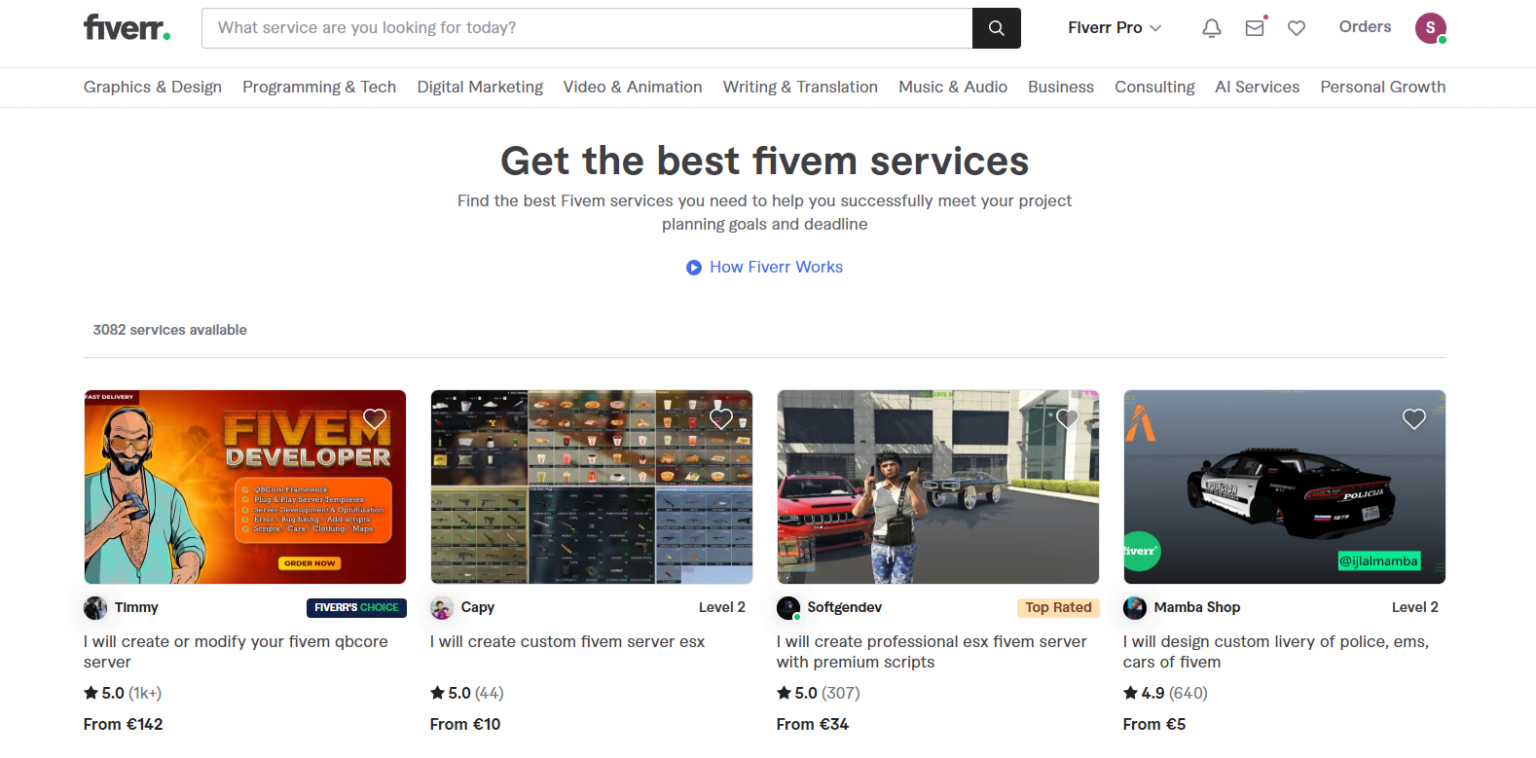The width and height of the screenshot is (1536, 758).
Task: Save Timmy's qbcore server gig with the heart
Action: (x=374, y=418)
